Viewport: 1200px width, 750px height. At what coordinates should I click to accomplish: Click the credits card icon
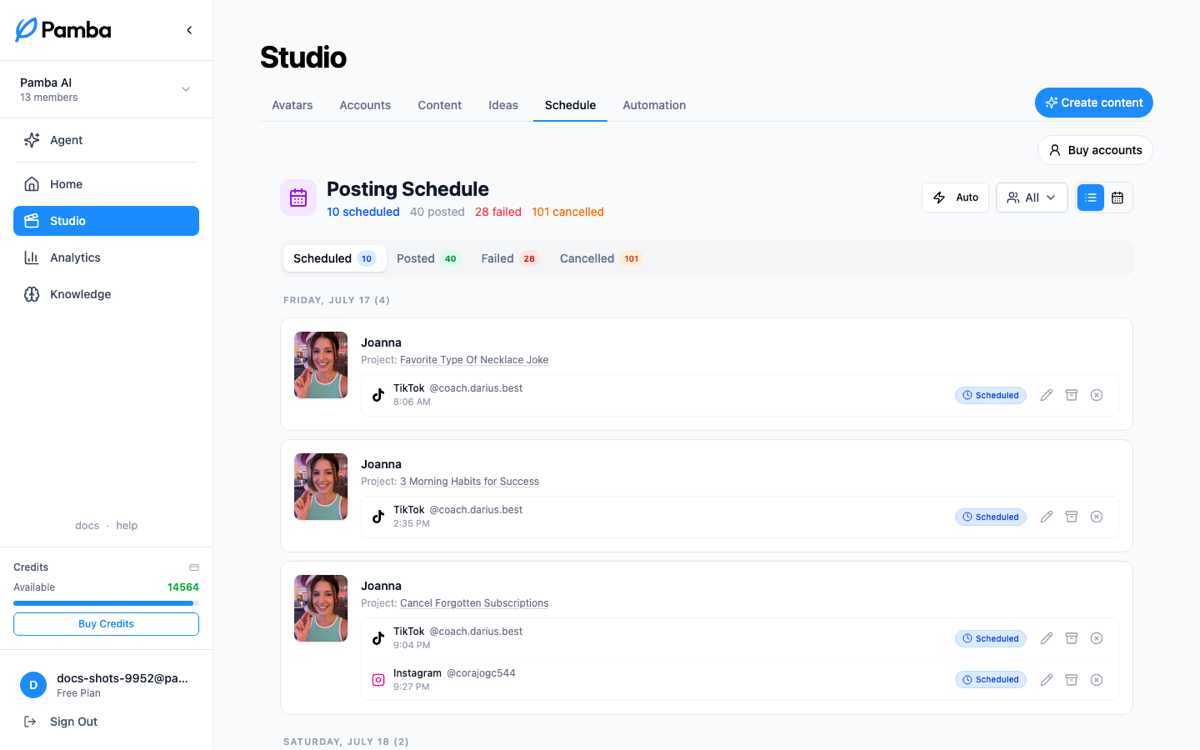coord(194,567)
